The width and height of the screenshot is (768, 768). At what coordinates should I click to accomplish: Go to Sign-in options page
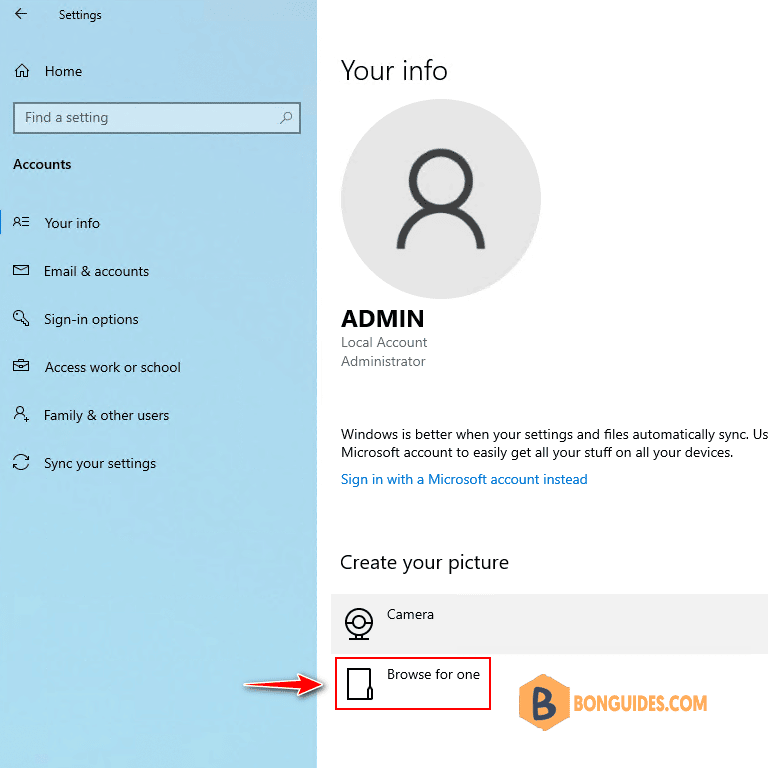coord(91,319)
